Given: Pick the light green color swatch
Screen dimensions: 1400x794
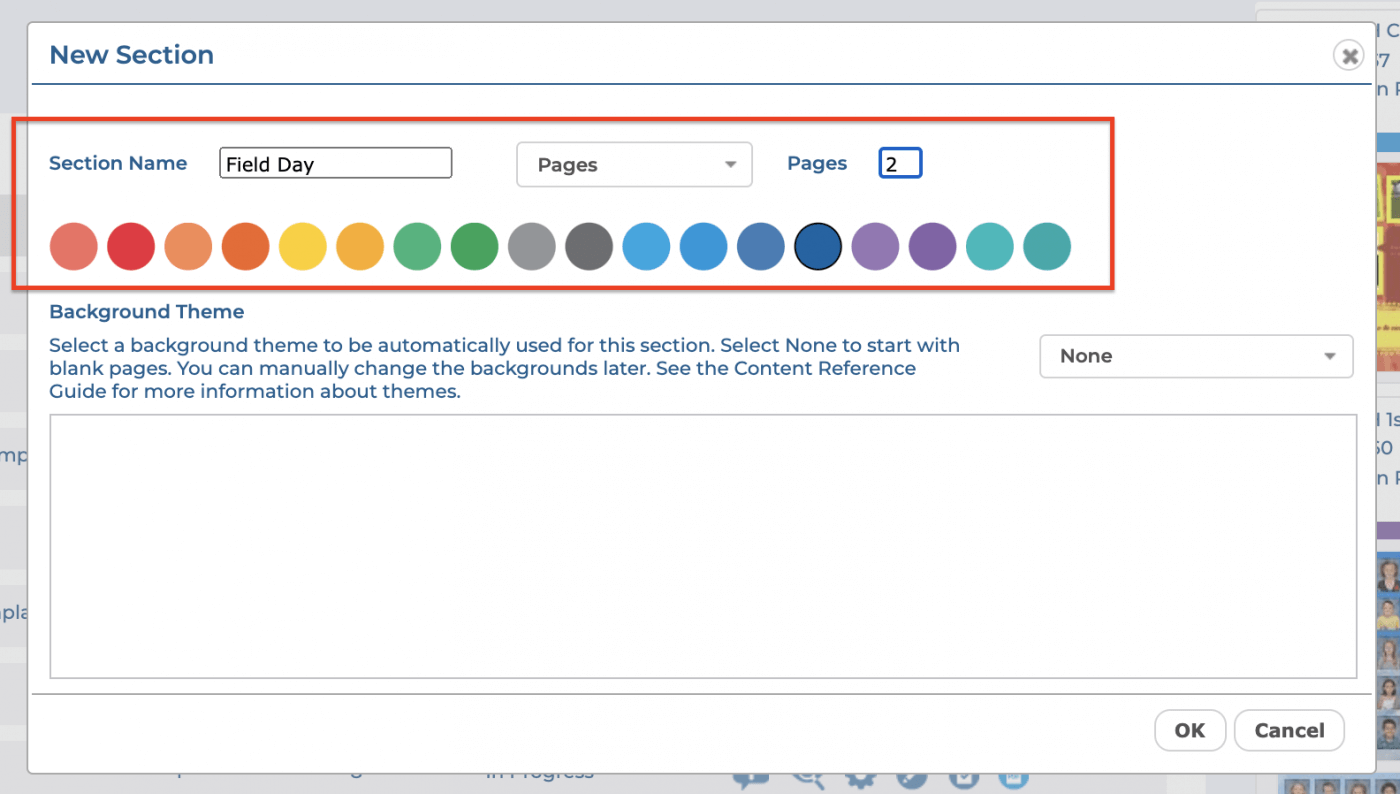Looking at the screenshot, I should pos(417,247).
